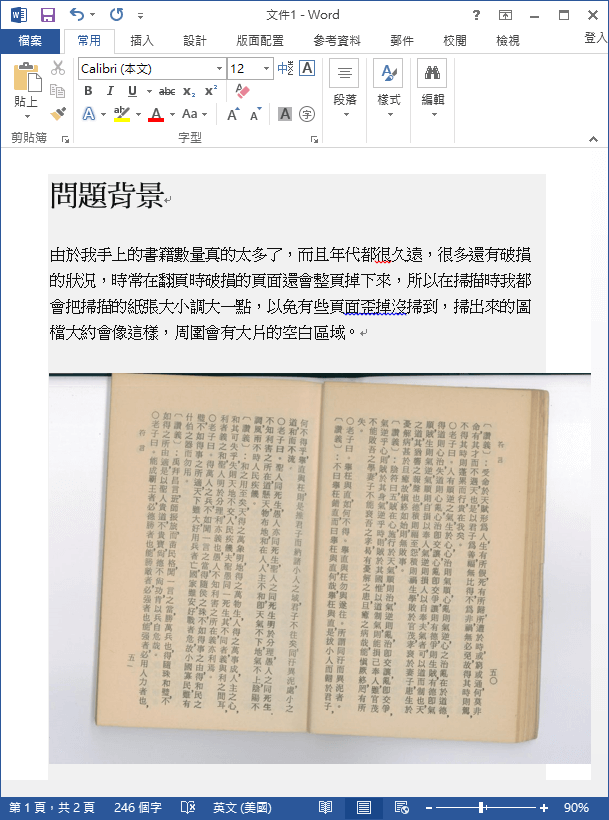Switch to the 檢視 tab
Viewport: 609px width, 820px height.
(x=508, y=41)
